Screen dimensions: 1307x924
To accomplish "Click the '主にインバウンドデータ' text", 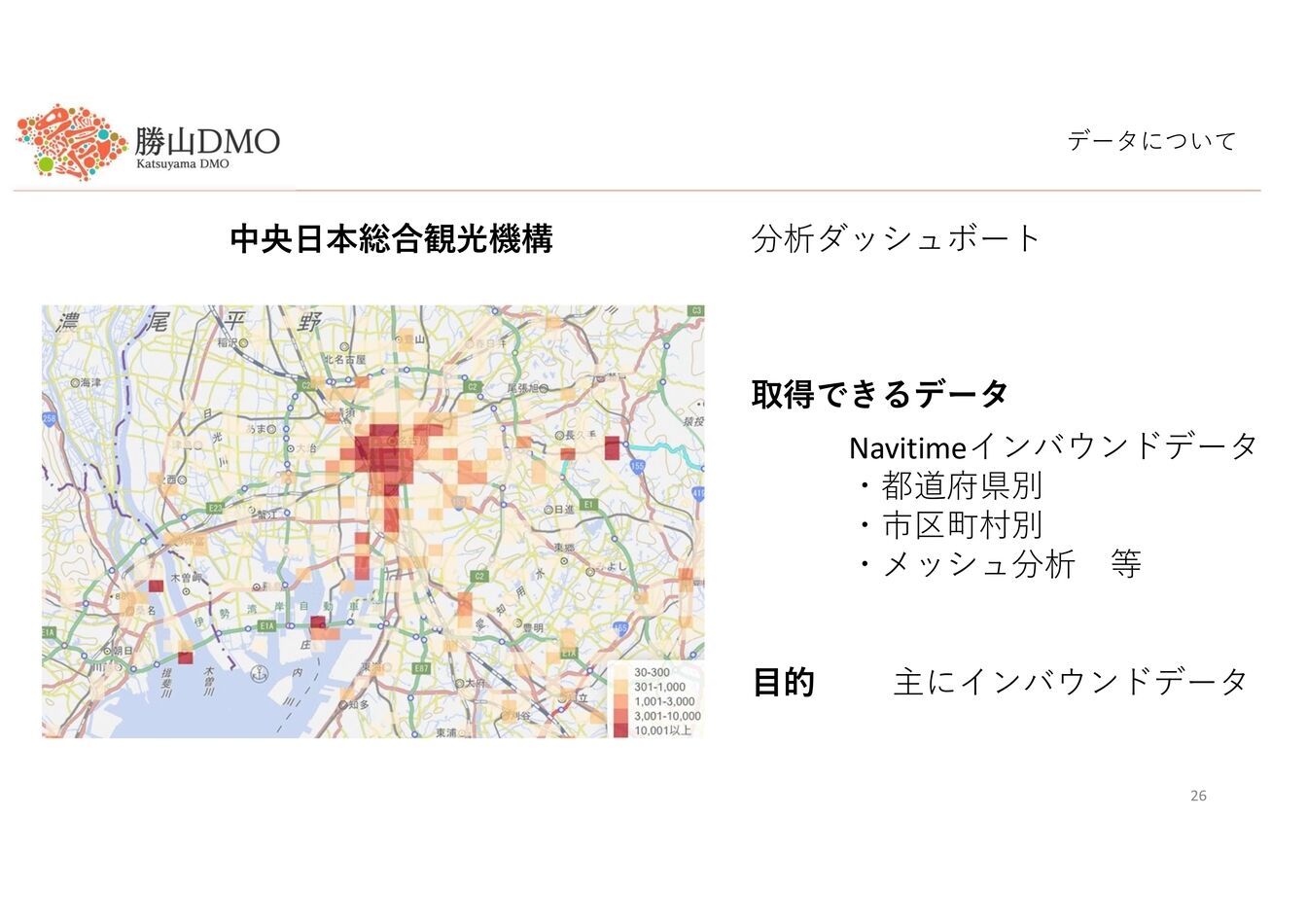I will (x=1070, y=682).
